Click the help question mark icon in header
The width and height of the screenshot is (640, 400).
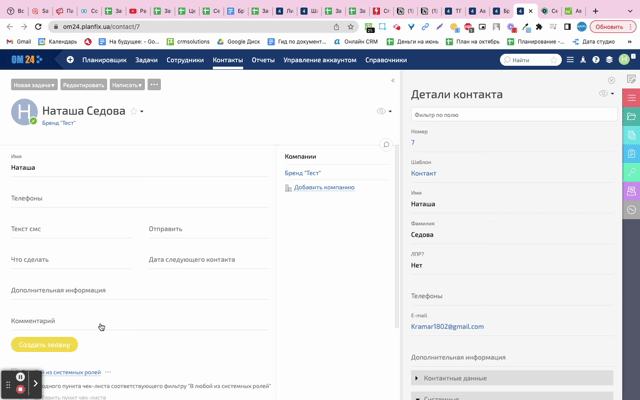596,60
